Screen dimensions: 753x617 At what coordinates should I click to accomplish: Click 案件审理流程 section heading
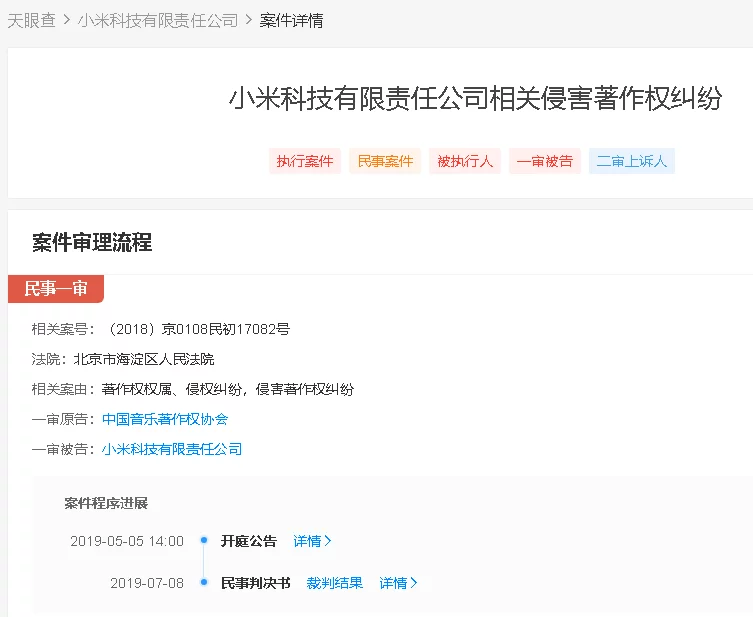point(92,242)
